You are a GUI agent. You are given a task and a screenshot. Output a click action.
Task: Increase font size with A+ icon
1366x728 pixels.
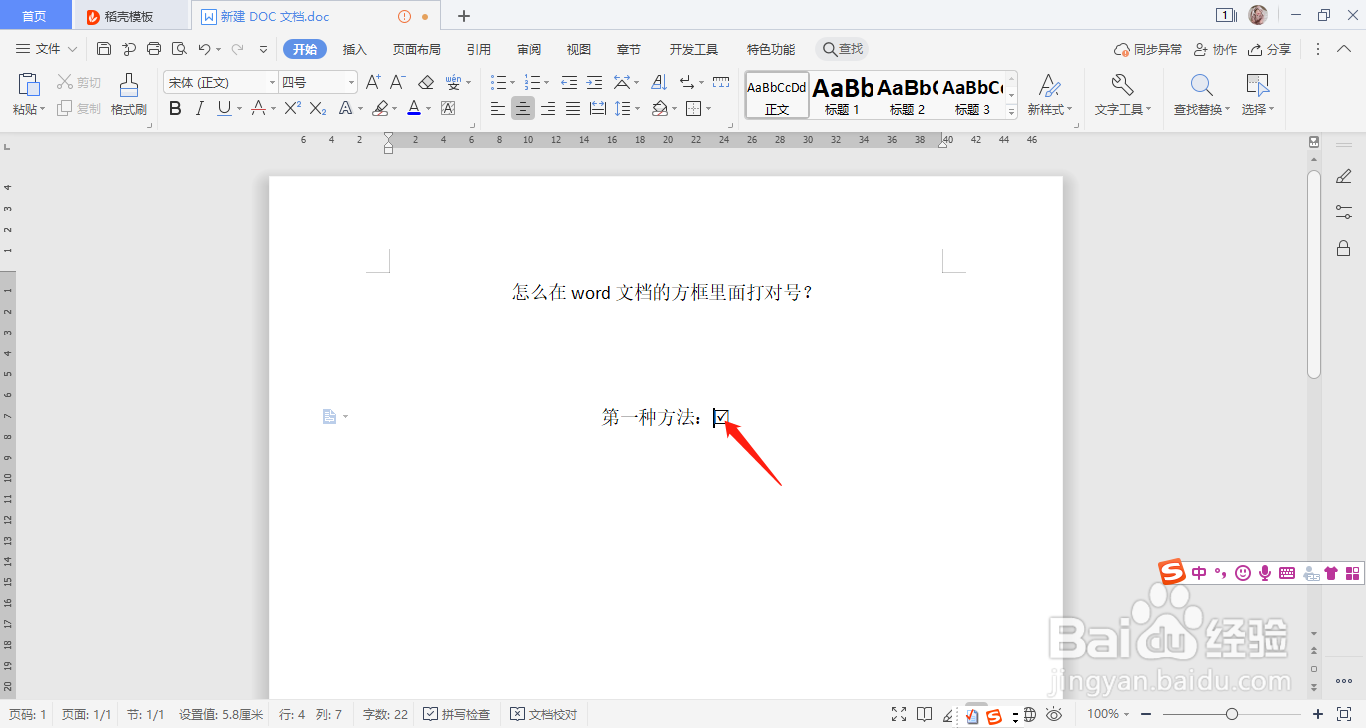tap(373, 82)
